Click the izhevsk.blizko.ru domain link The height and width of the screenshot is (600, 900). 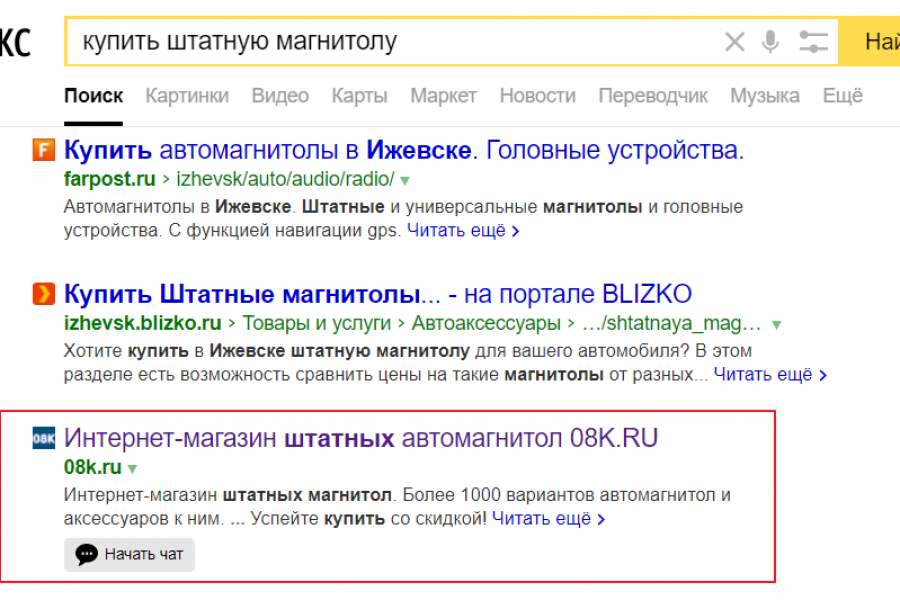pyautogui.click(x=142, y=323)
